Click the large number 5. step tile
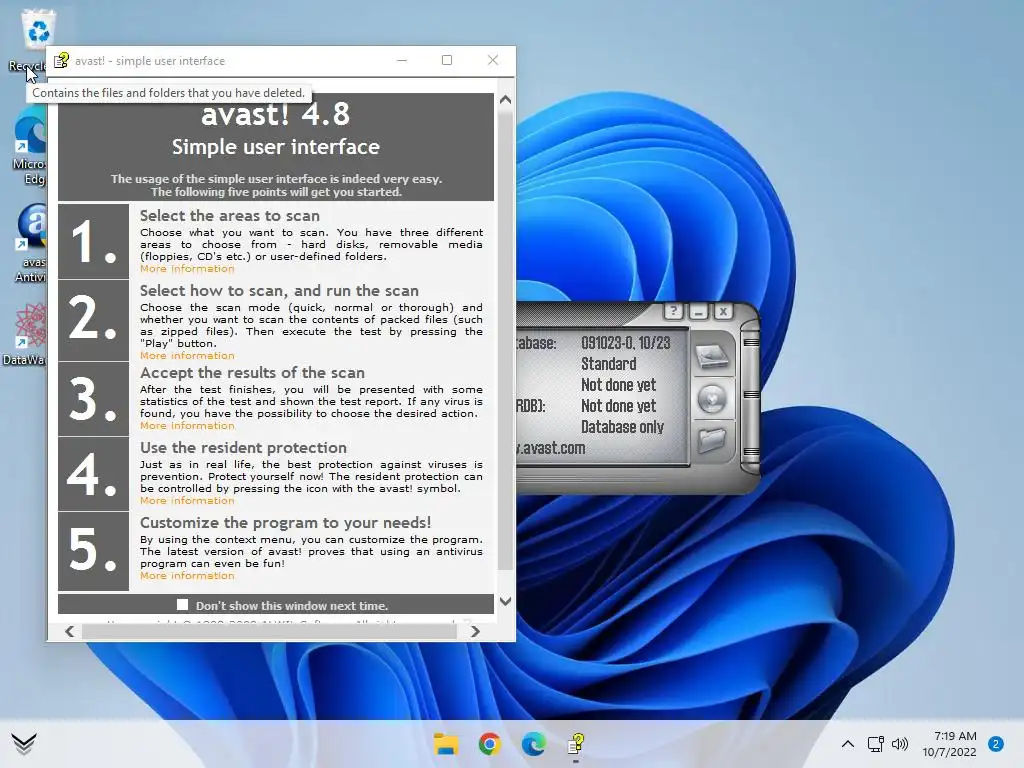Screen dimensions: 1024x768 93,551
